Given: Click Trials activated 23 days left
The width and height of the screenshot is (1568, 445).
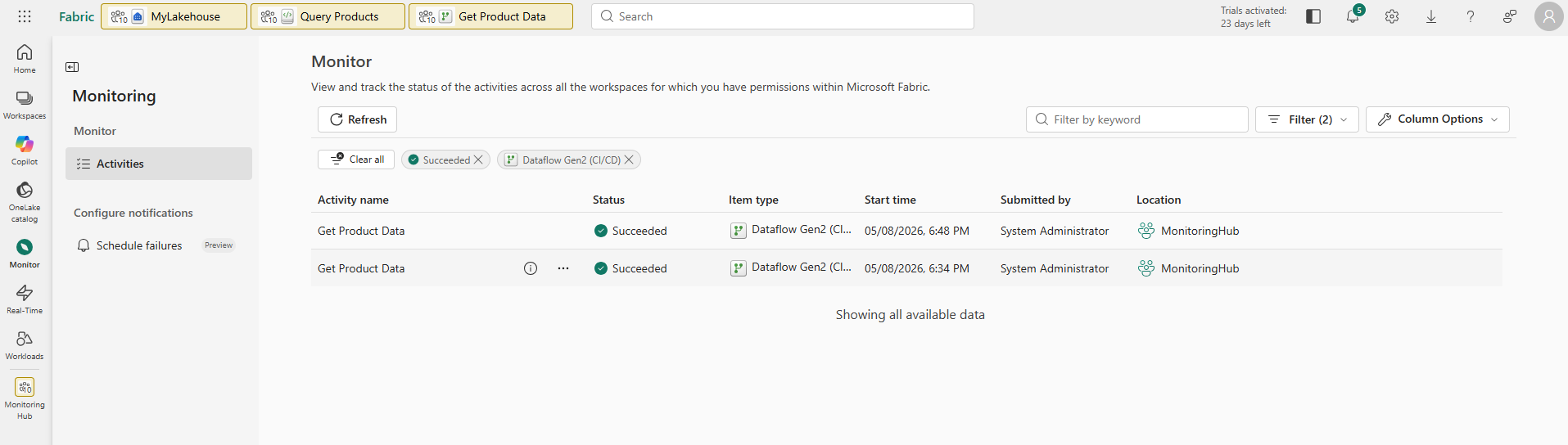Looking at the screenshot, I should (1253, 17).
